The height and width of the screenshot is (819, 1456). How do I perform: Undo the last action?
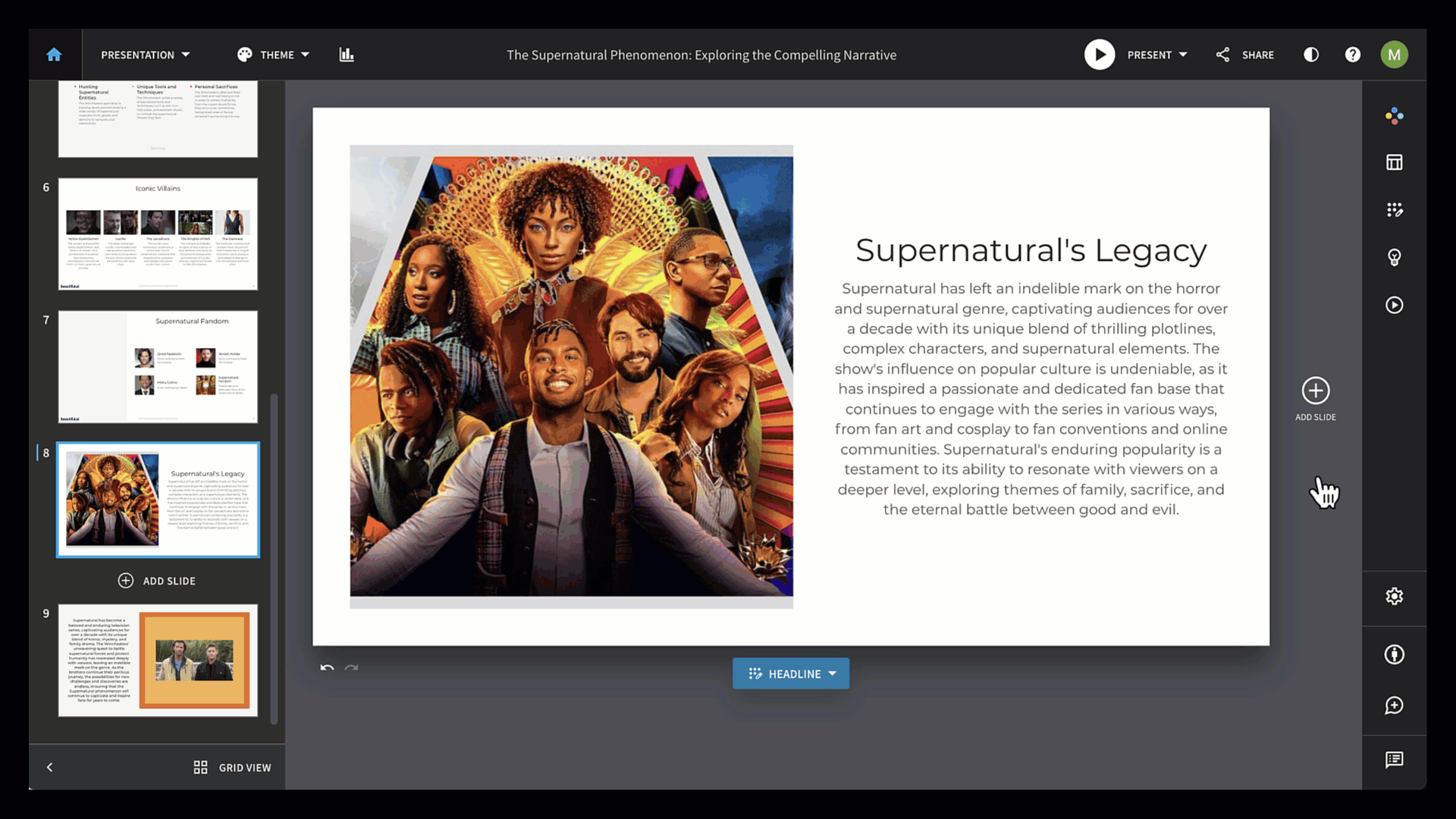[327, 667]
